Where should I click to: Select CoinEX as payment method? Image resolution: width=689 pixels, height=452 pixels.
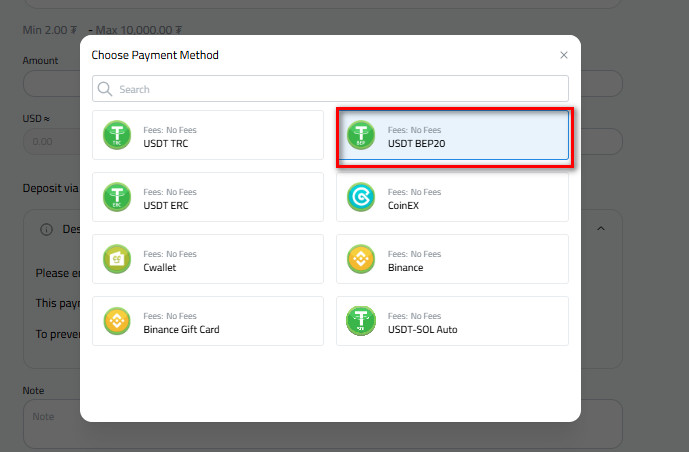pyautogui.click(x=453, y=197)
